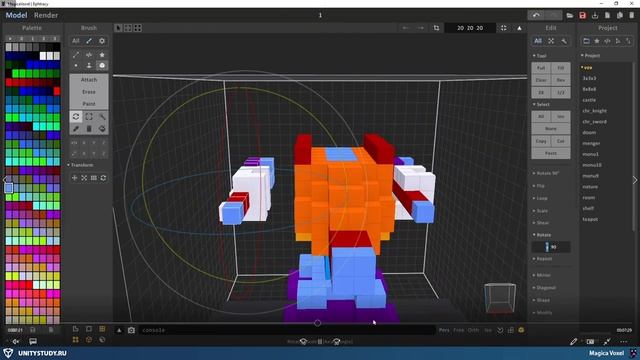Toggle the Pers camera mode
The width and height of the screenshot is (640, 360).
(444, 330)
